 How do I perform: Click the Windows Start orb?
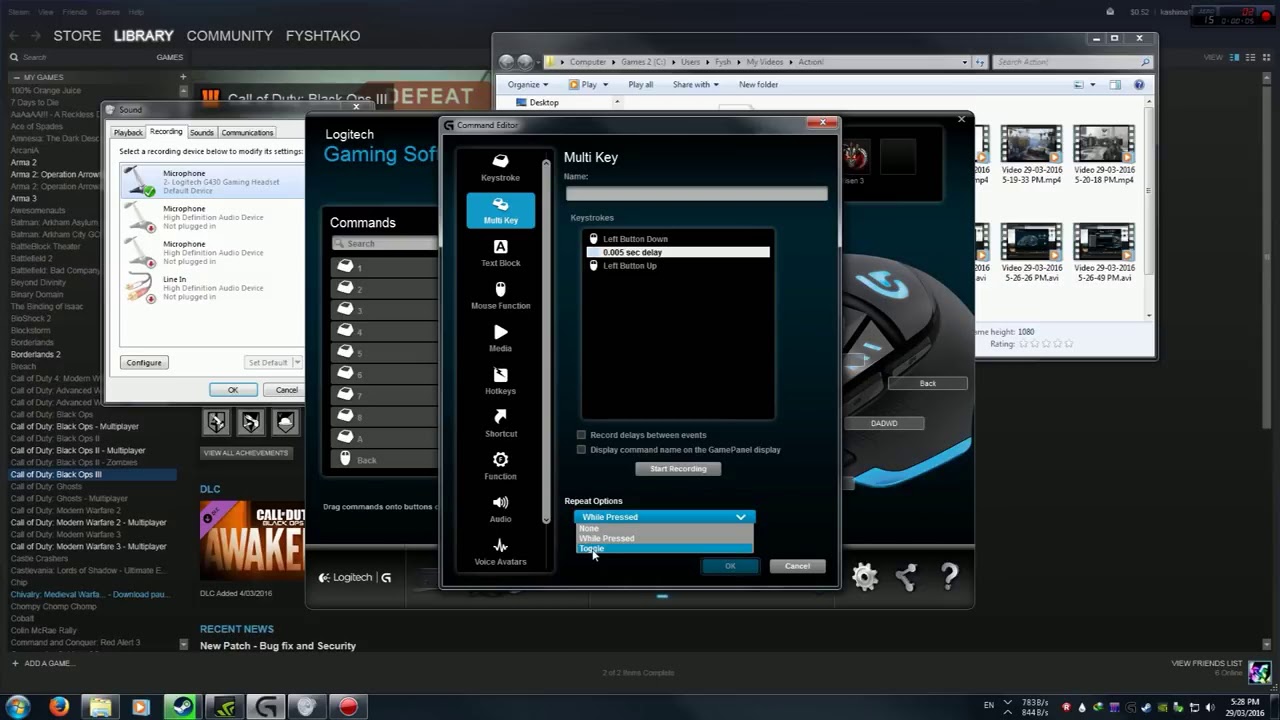(x=18, y=707)
